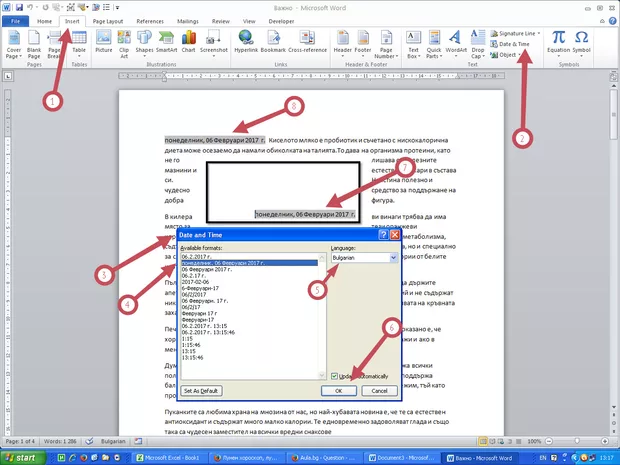Insert a Cross-reference
Viewport: 620px width, 465px height.
(307, 42)
